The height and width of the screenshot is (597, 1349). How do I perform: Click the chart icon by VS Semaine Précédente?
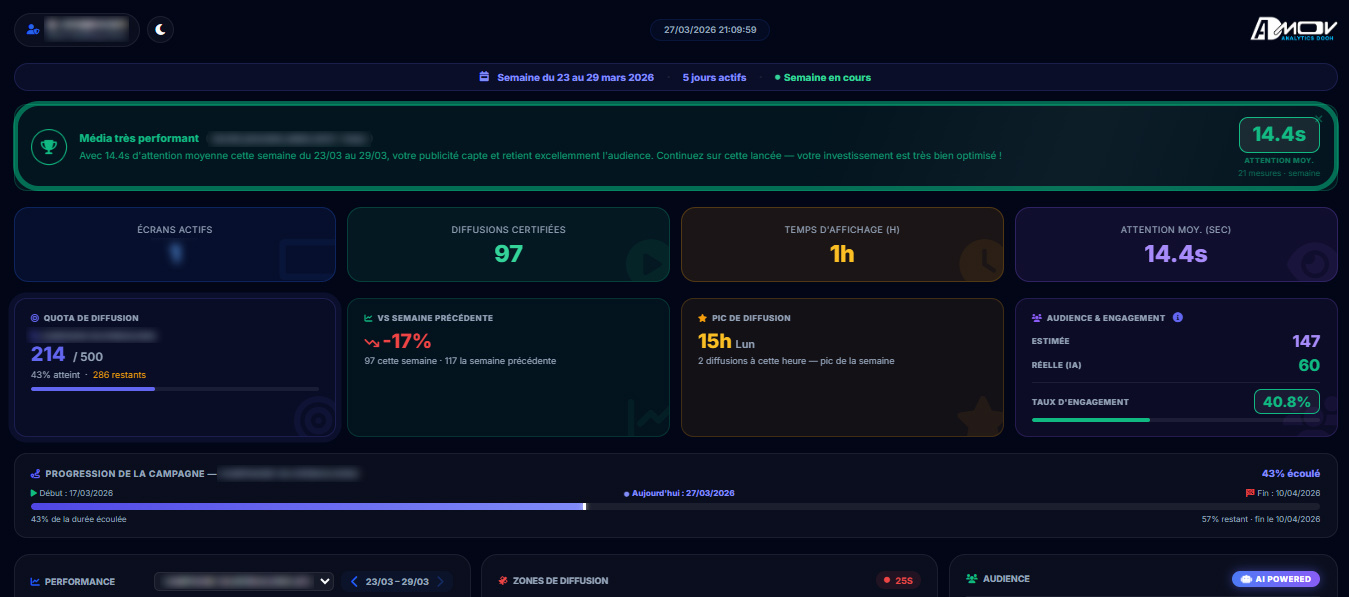(x=368, y=318)
